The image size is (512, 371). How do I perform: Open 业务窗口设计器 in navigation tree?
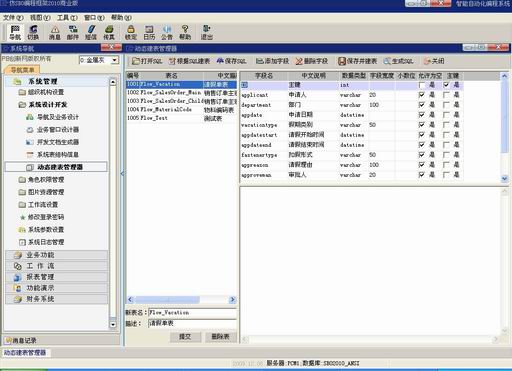coord(53,130)
